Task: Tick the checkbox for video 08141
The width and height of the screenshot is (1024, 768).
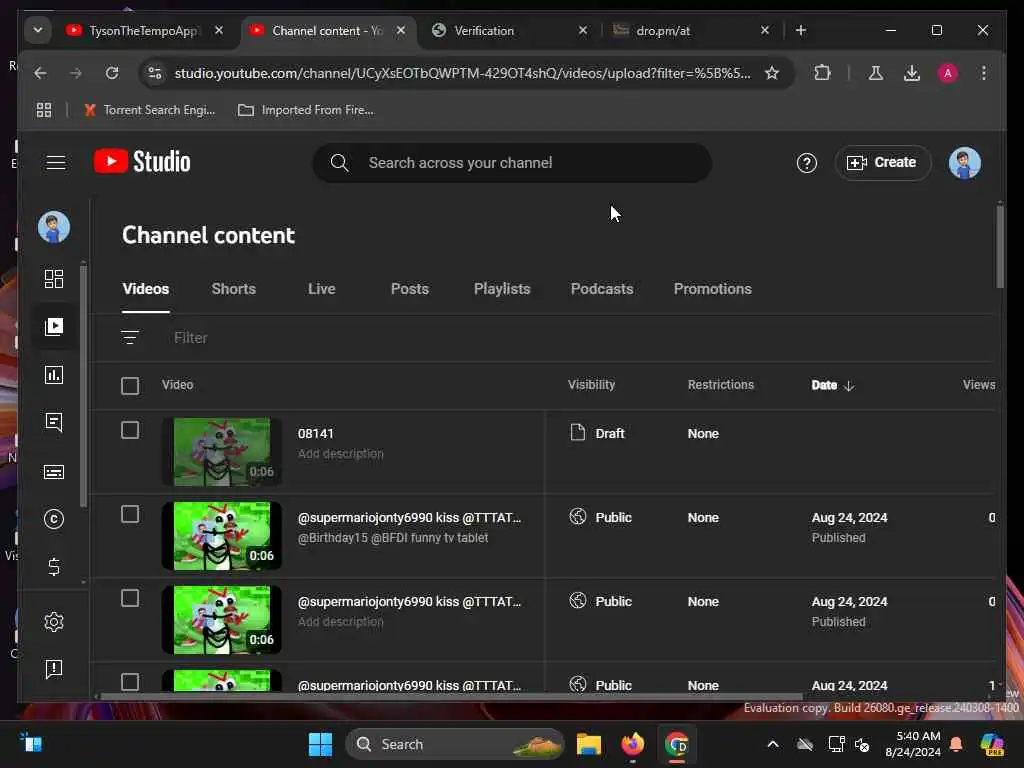Action: [130, 430]
